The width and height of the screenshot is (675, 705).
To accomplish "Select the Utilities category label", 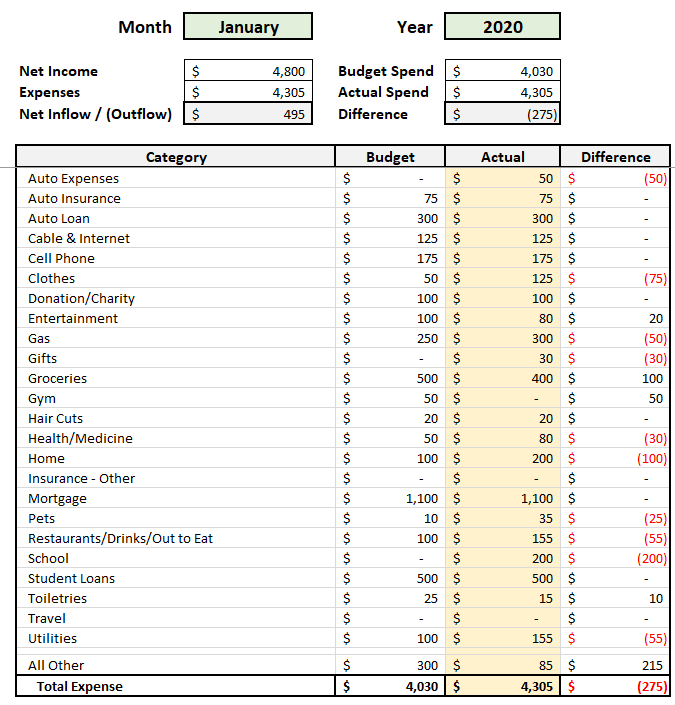I will [x=52, y=638].
